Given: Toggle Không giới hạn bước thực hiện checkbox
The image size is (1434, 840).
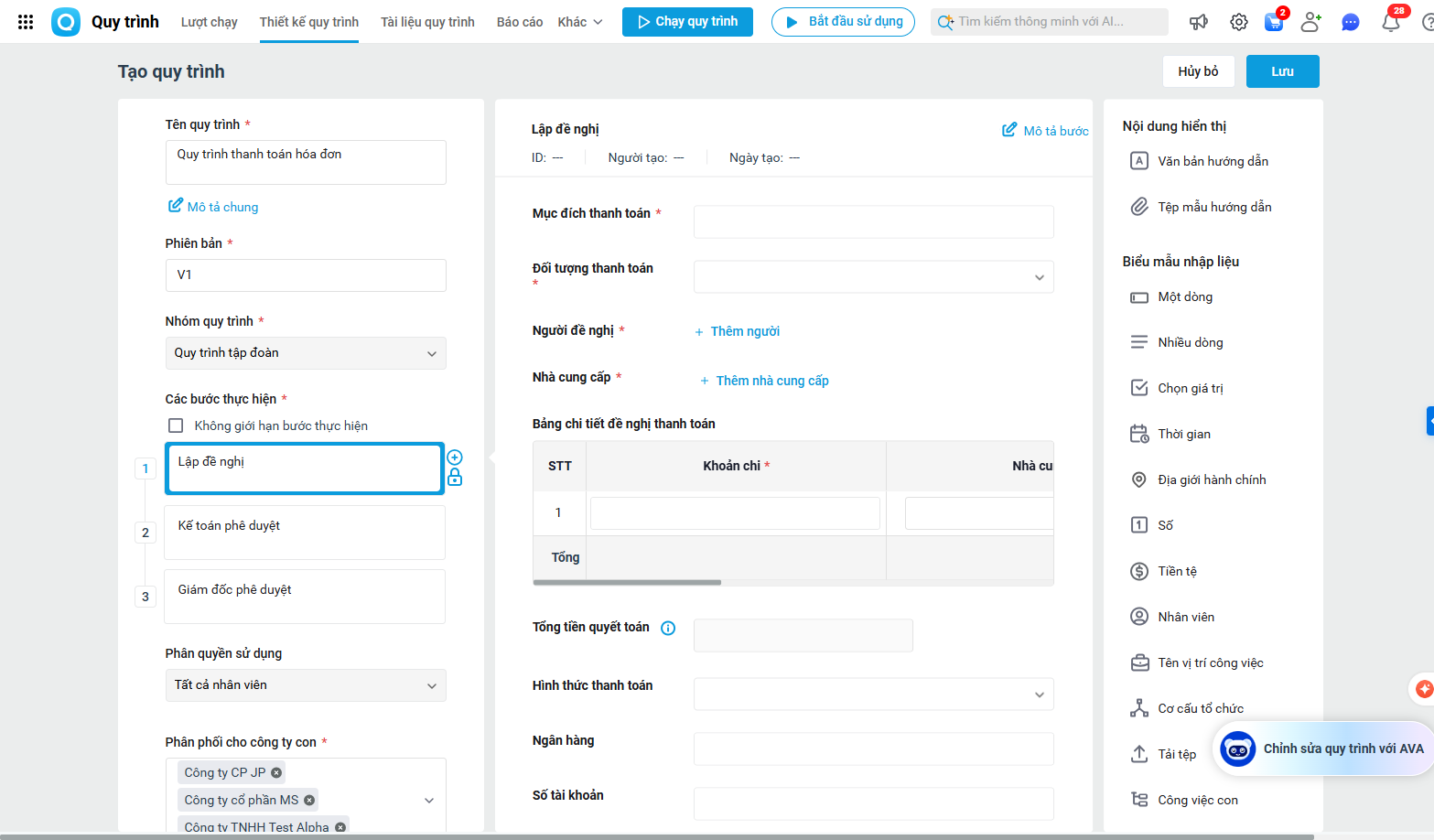Looking at the screenshot, I should [x=176, y=425].
